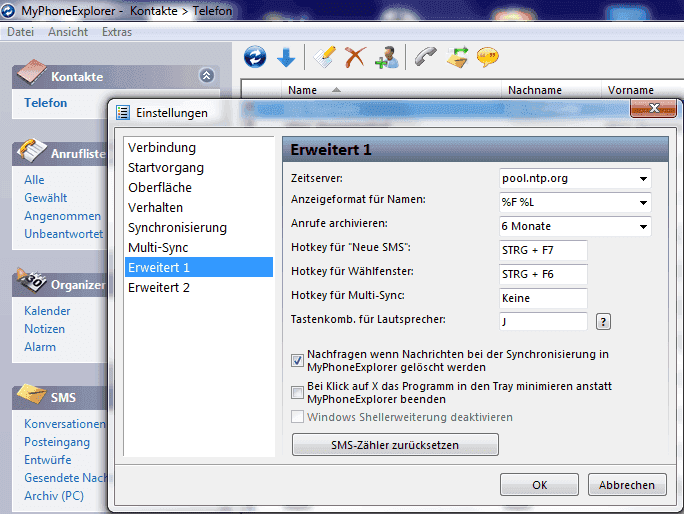Select Erweitert 1 in settings list
This screenshot has width=684, height=514.
[x=199, y=267]
